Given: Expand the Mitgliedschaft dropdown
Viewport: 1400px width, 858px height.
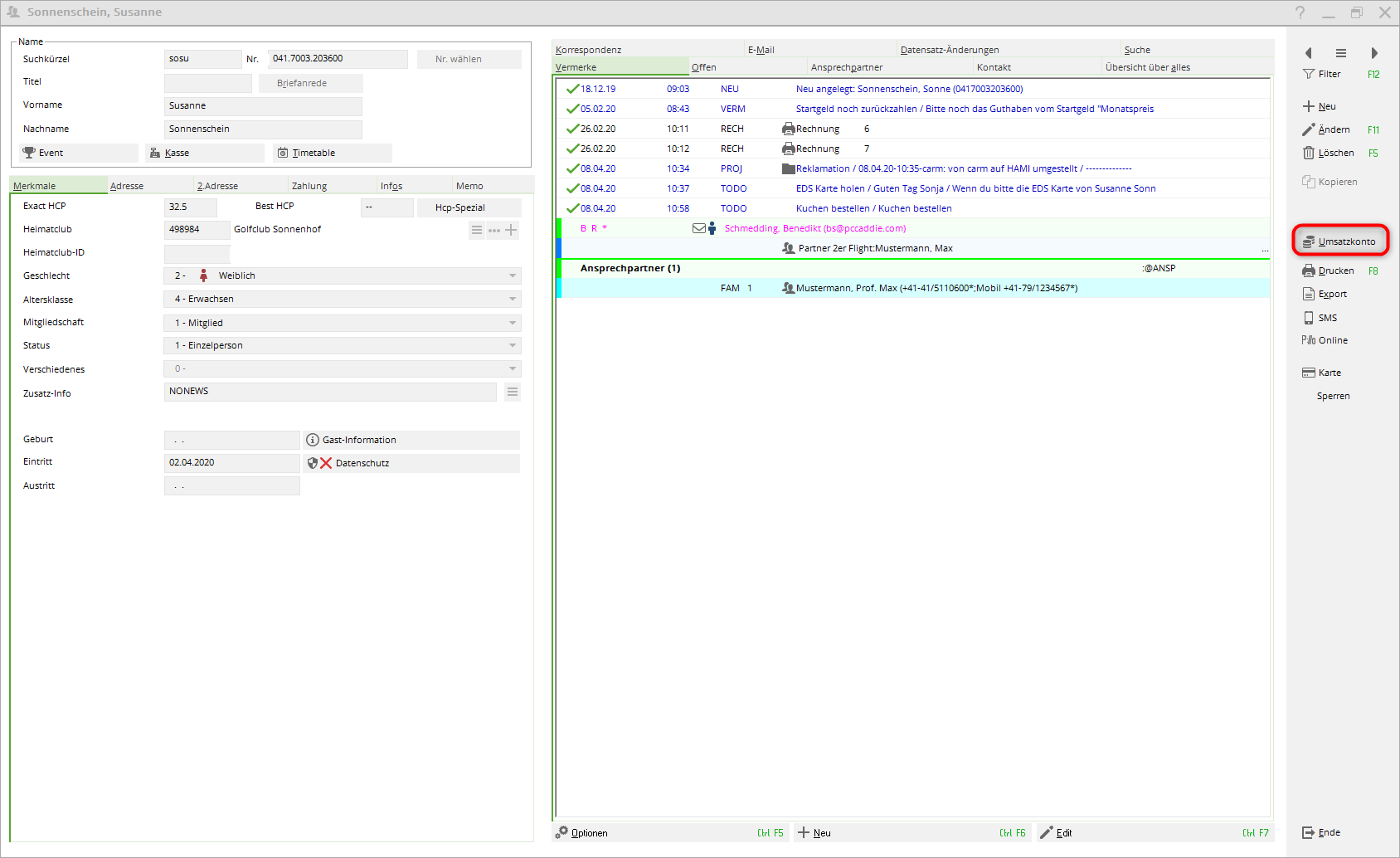Looking at the screenshot, I should [513, 323].
